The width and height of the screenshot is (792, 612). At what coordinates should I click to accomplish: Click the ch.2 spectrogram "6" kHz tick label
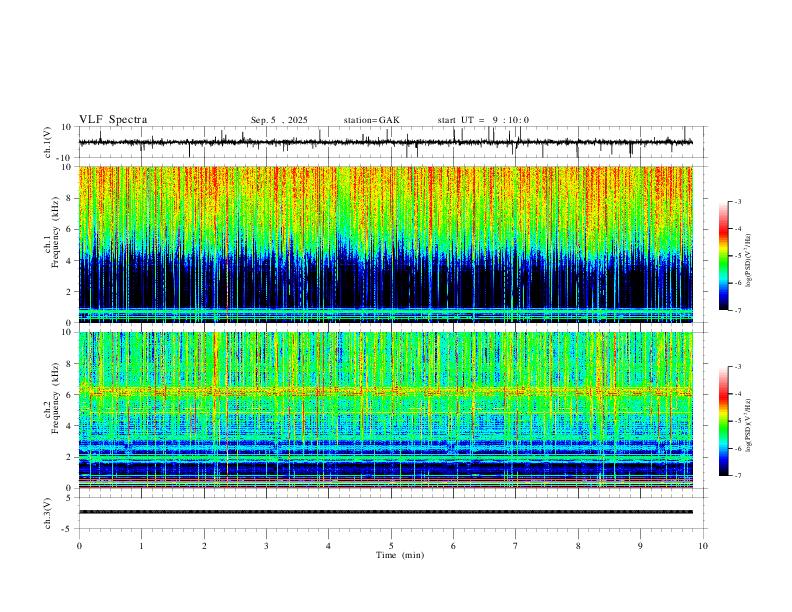click(70, 395)
